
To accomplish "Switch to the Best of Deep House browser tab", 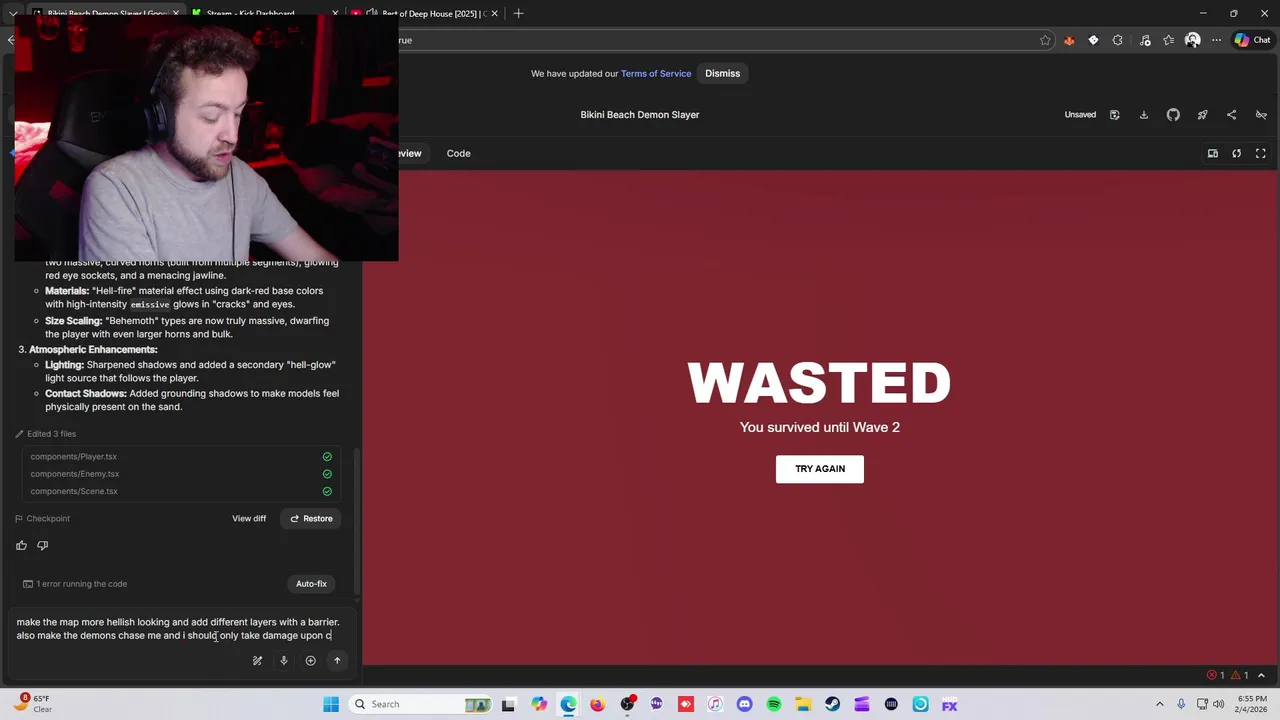I will 426,13.
